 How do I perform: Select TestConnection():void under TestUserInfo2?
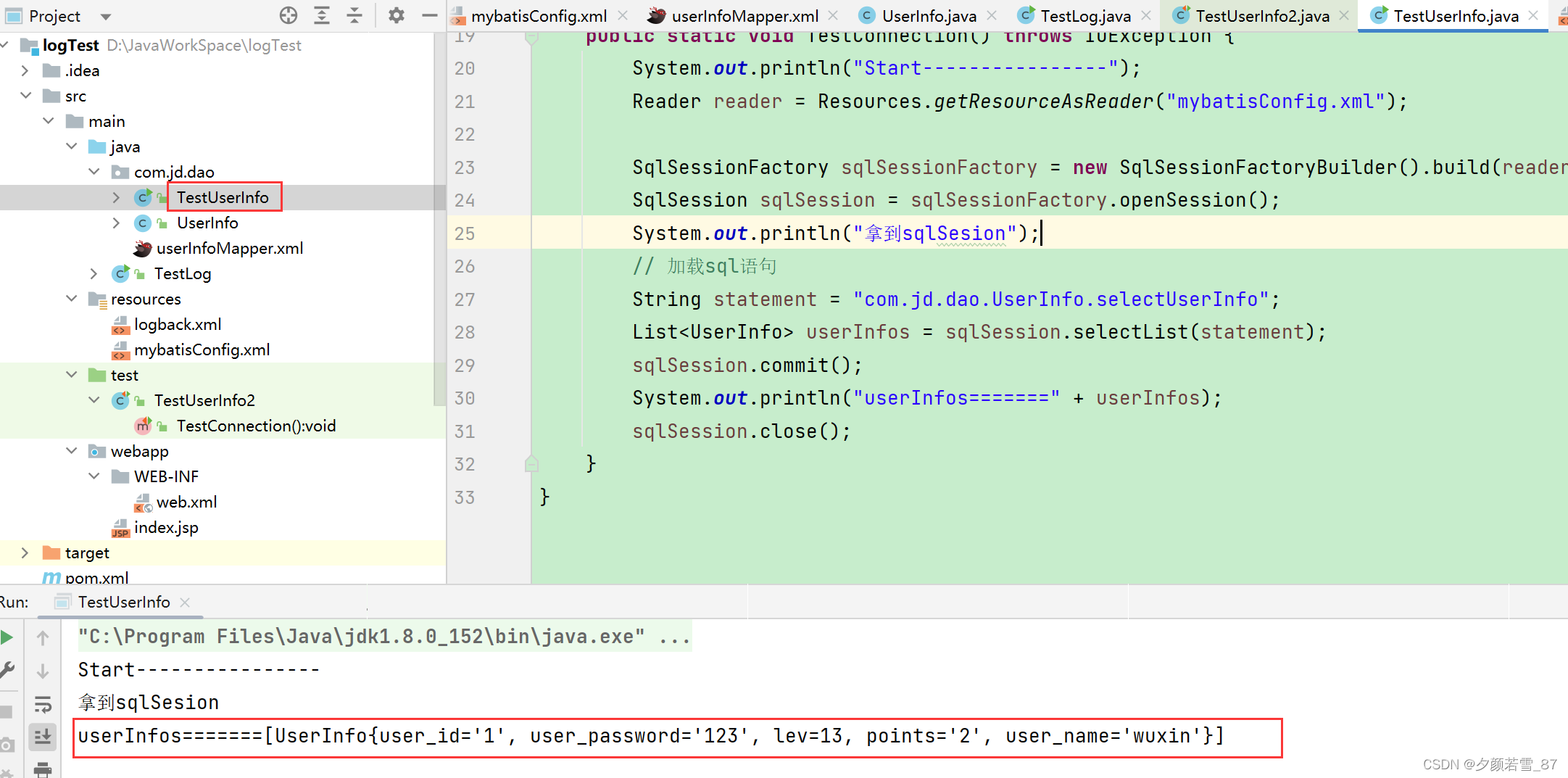pyautogui.click(x=257, y=426)
